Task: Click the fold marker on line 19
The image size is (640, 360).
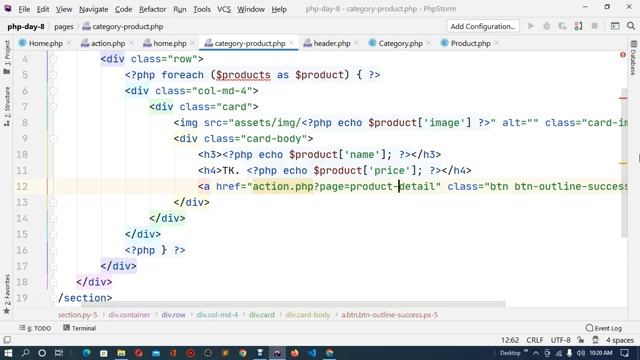Action: click(x=53, y=298)
